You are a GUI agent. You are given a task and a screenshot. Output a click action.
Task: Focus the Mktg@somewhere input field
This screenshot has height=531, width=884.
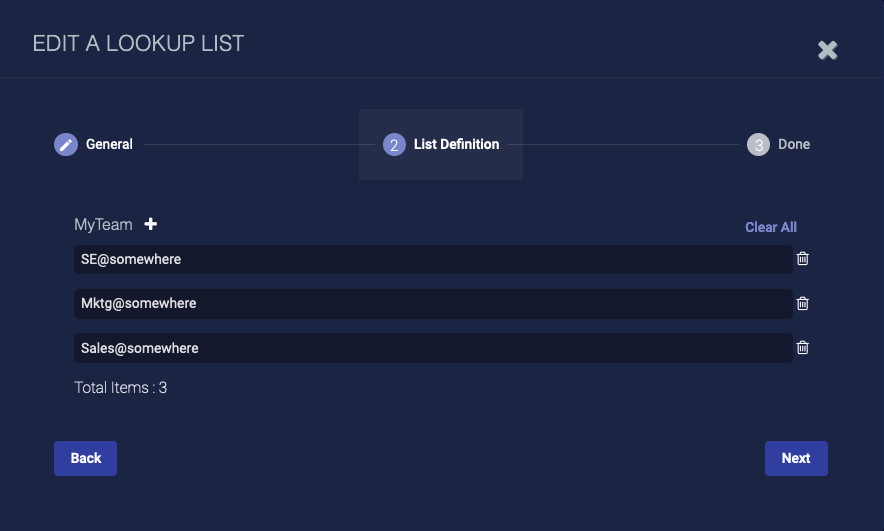433,303
